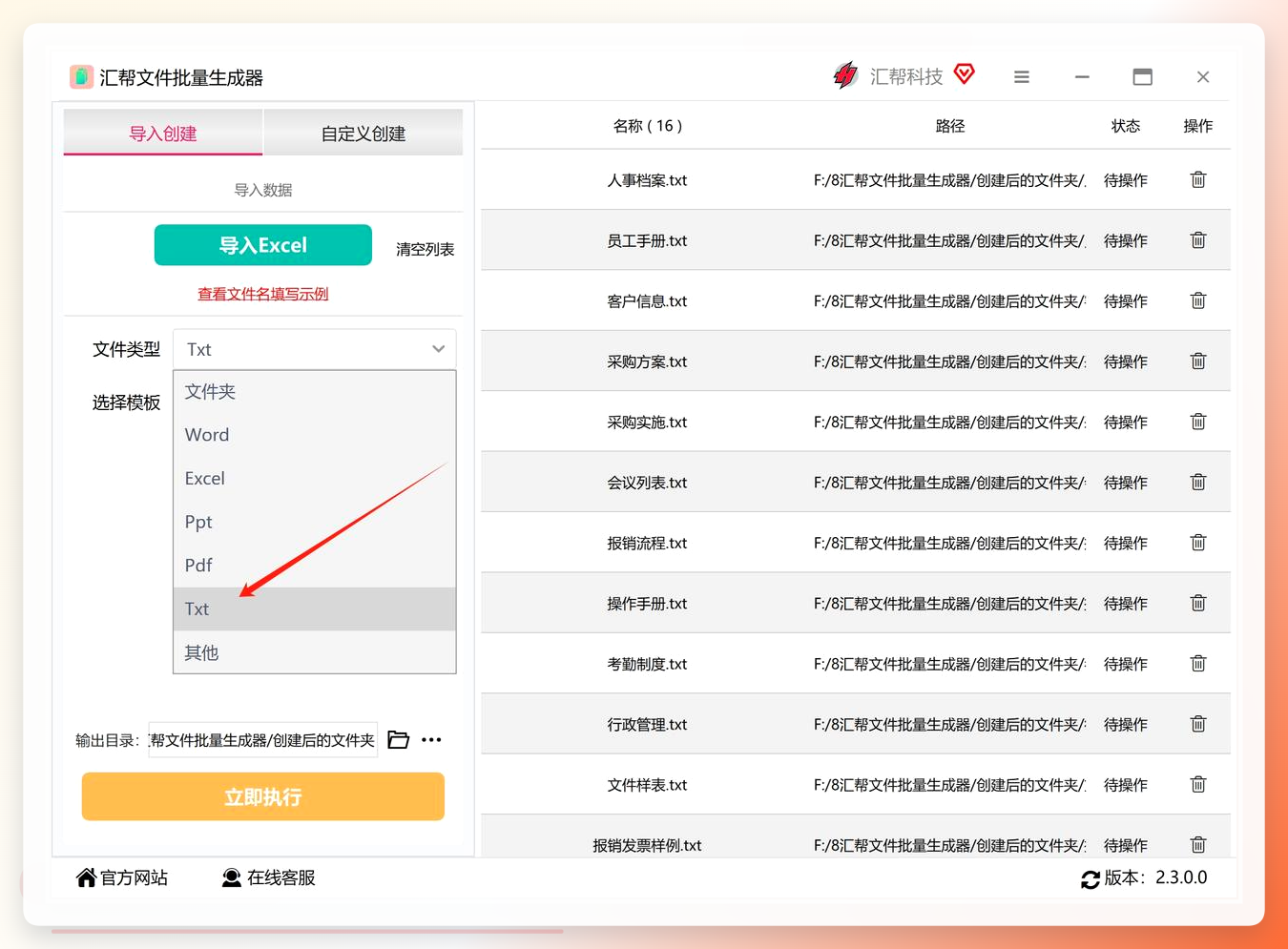The image size is (1288, 949).
Task: Minimize the application window
Action: click(1082, 77)
